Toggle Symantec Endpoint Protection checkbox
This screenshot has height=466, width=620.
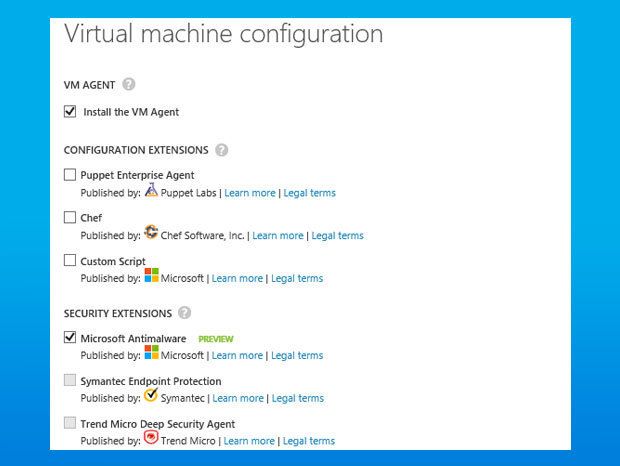[x=70, y=380]
